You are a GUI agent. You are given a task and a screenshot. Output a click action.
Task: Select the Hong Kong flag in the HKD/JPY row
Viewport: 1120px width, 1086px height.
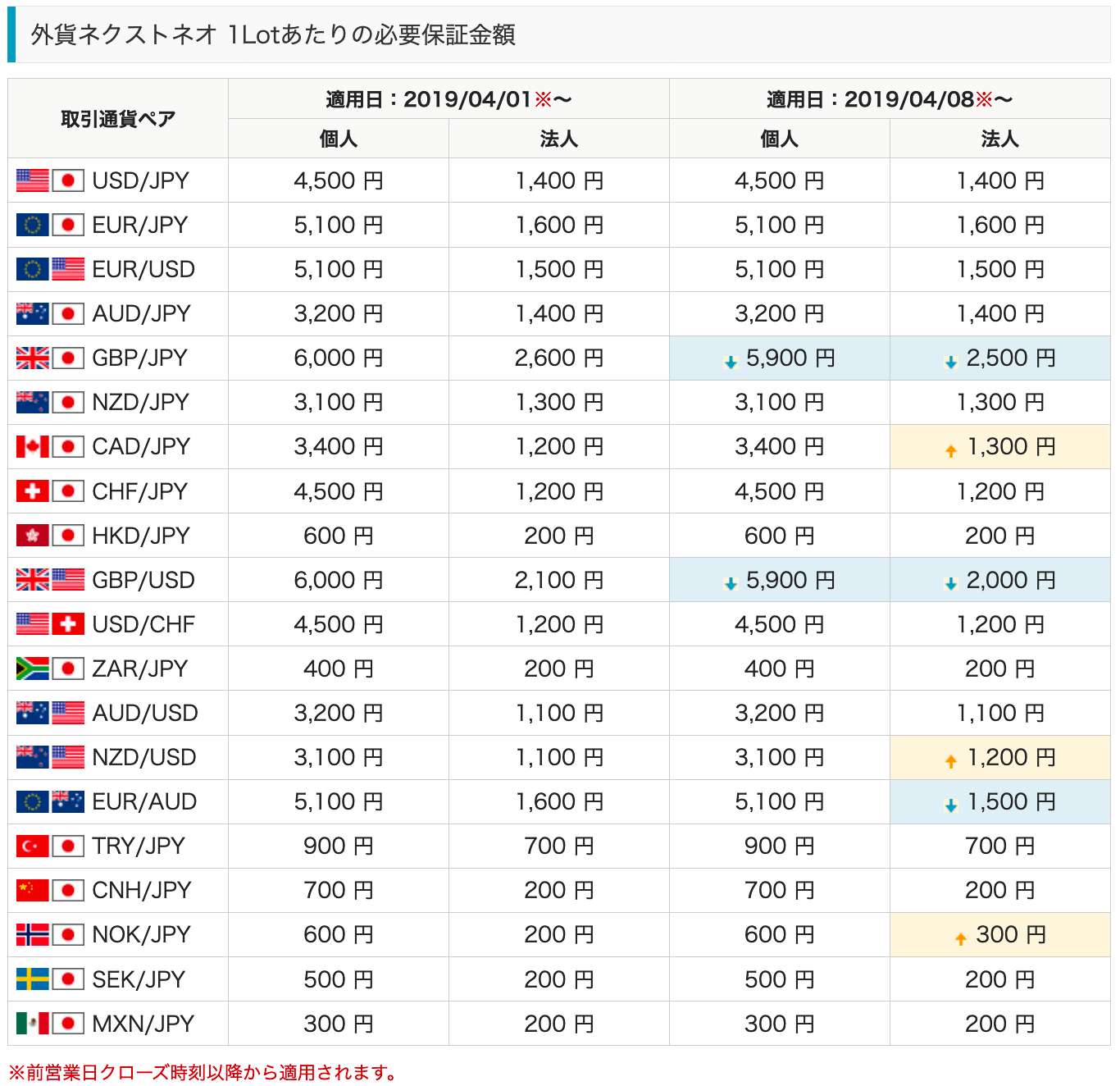[33, 536]
